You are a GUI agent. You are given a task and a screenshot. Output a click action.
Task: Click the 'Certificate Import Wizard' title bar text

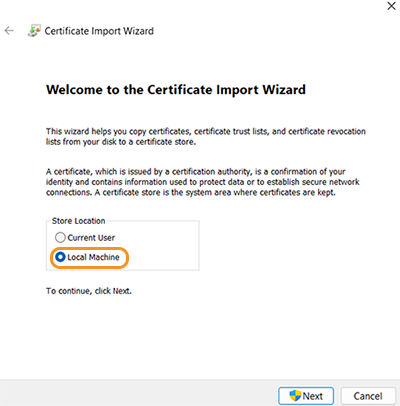99,31
